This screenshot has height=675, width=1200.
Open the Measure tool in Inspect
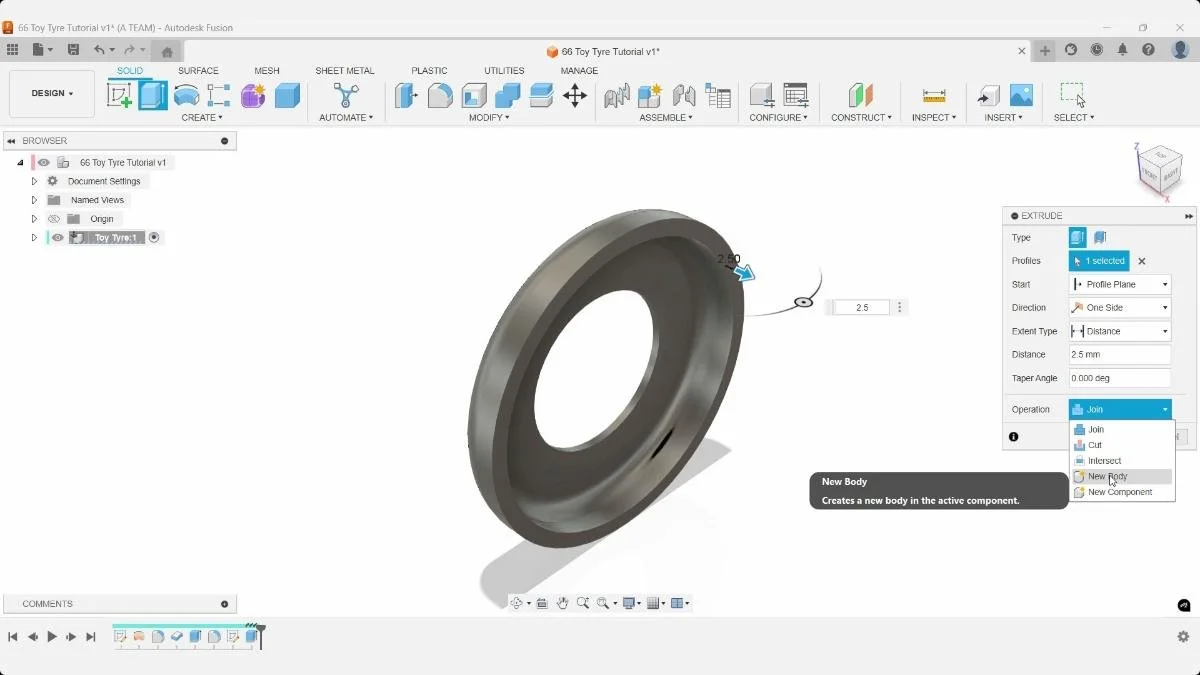(934, 95)
